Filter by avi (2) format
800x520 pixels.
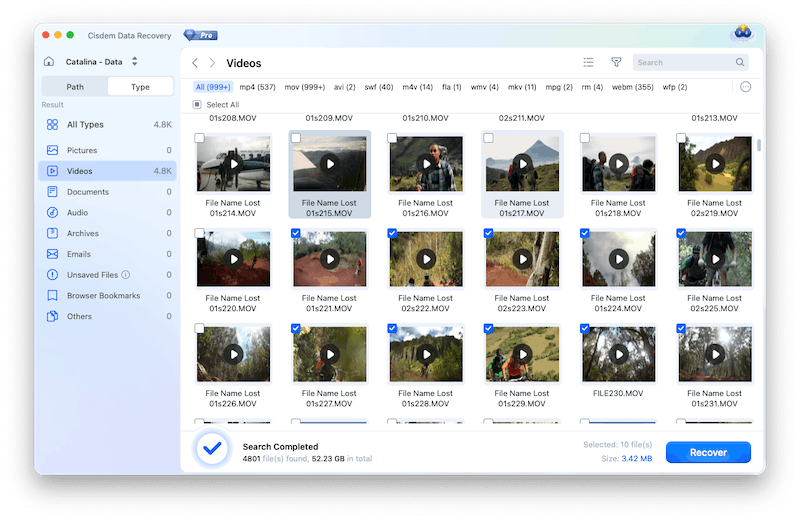(345, 87)
